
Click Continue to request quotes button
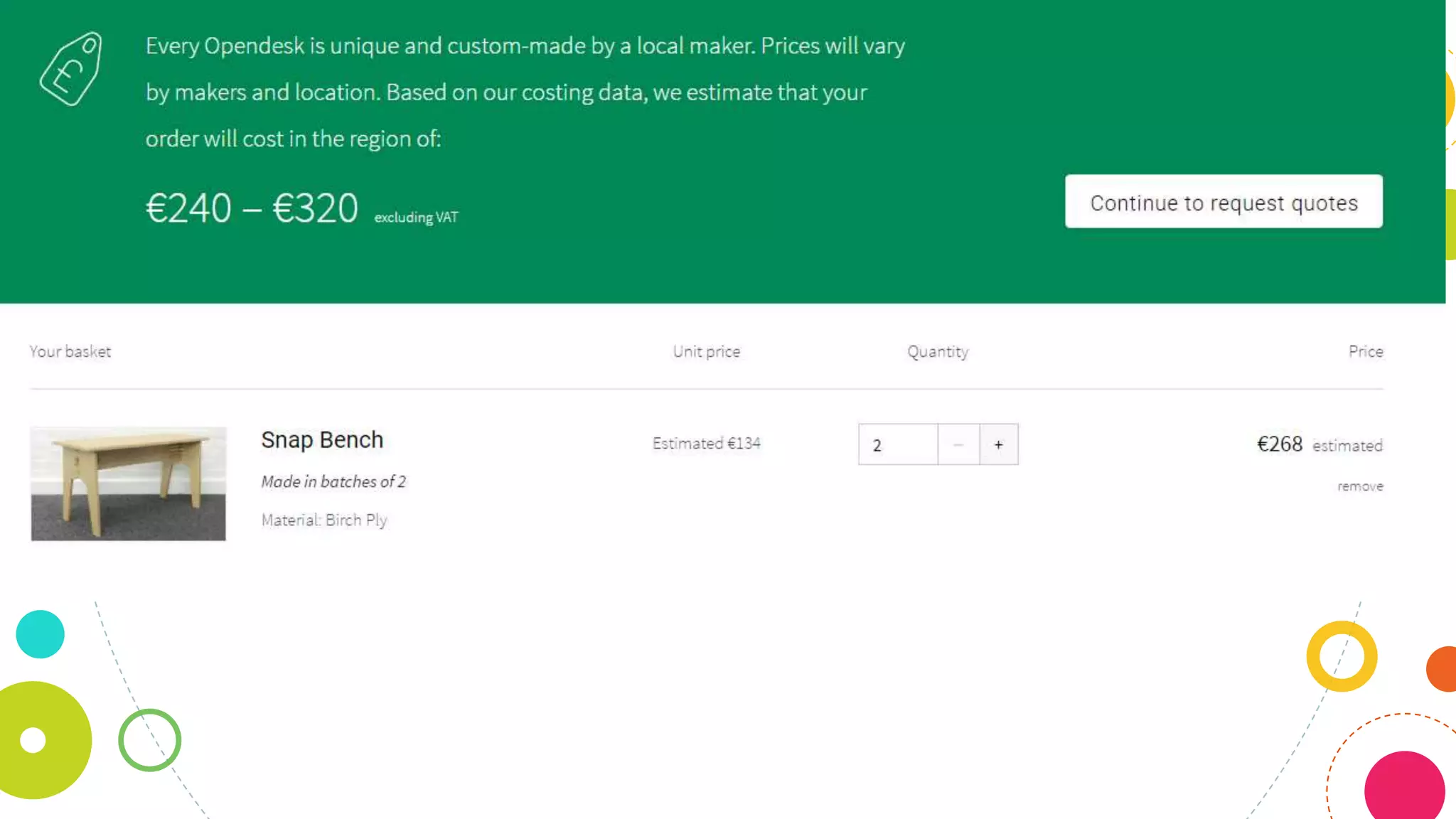(x=1223, y=202)
